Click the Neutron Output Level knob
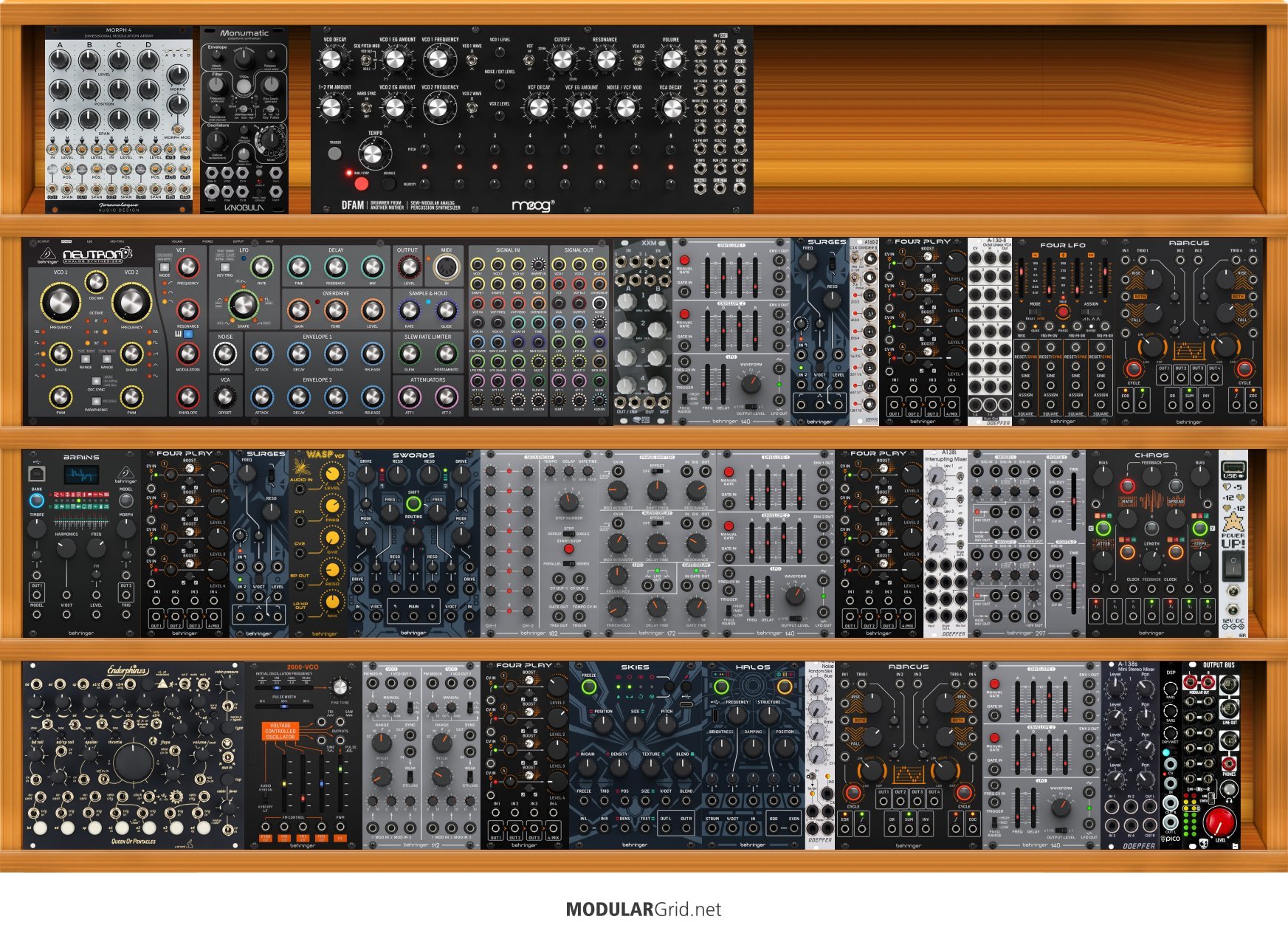 point(408,267)
